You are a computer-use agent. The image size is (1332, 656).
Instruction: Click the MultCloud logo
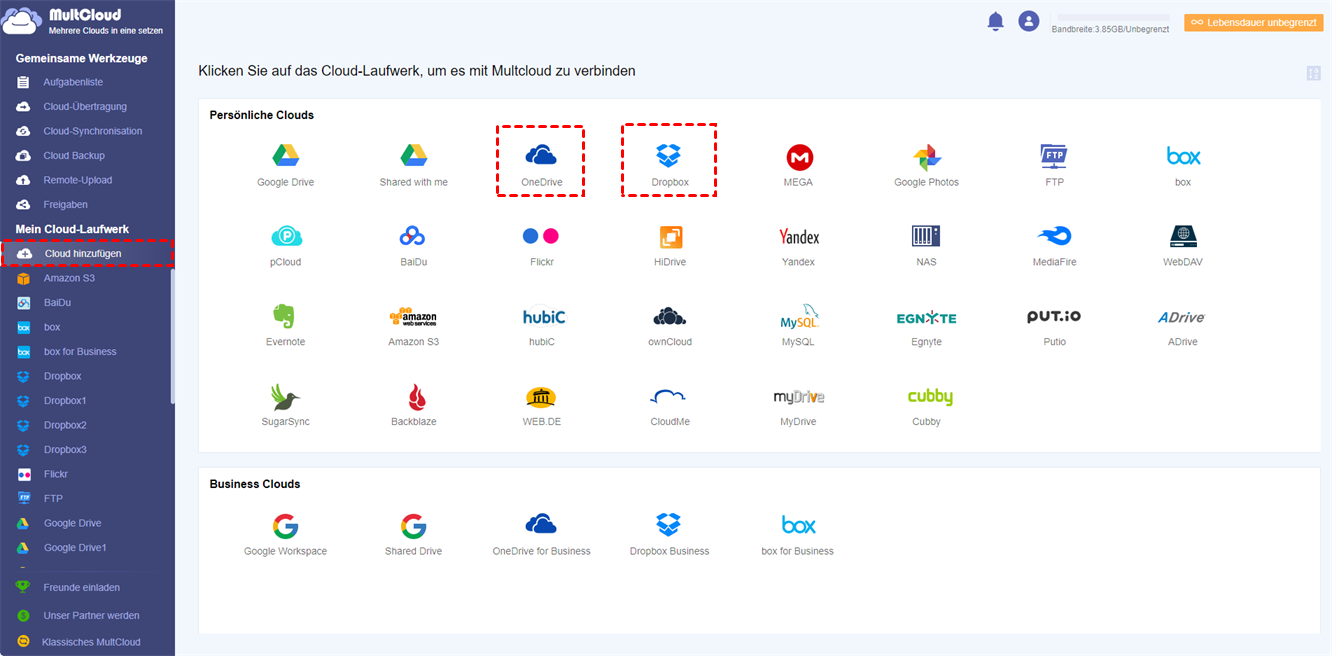[x=84, y=22]
